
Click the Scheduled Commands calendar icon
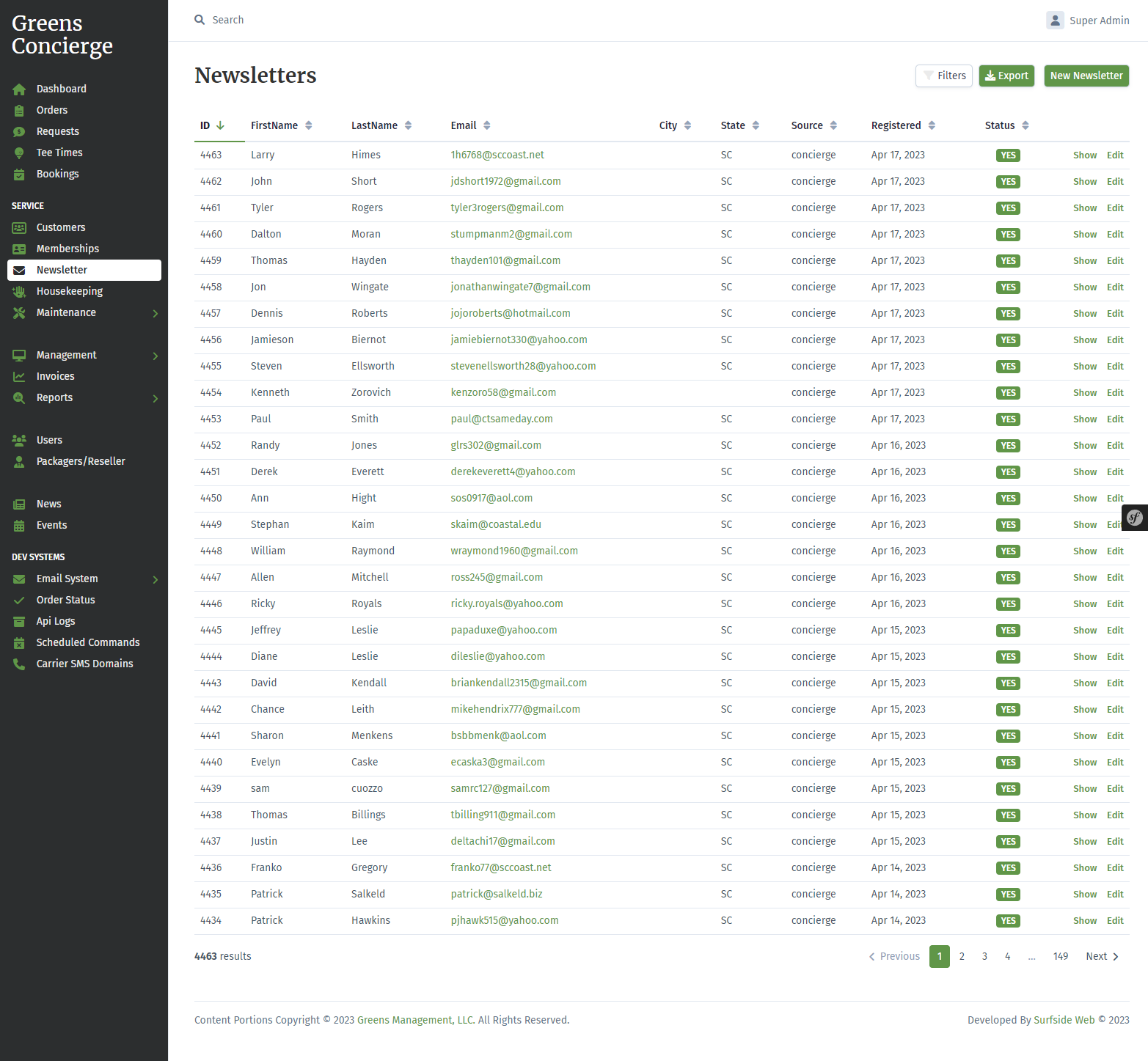coord(19,643)
